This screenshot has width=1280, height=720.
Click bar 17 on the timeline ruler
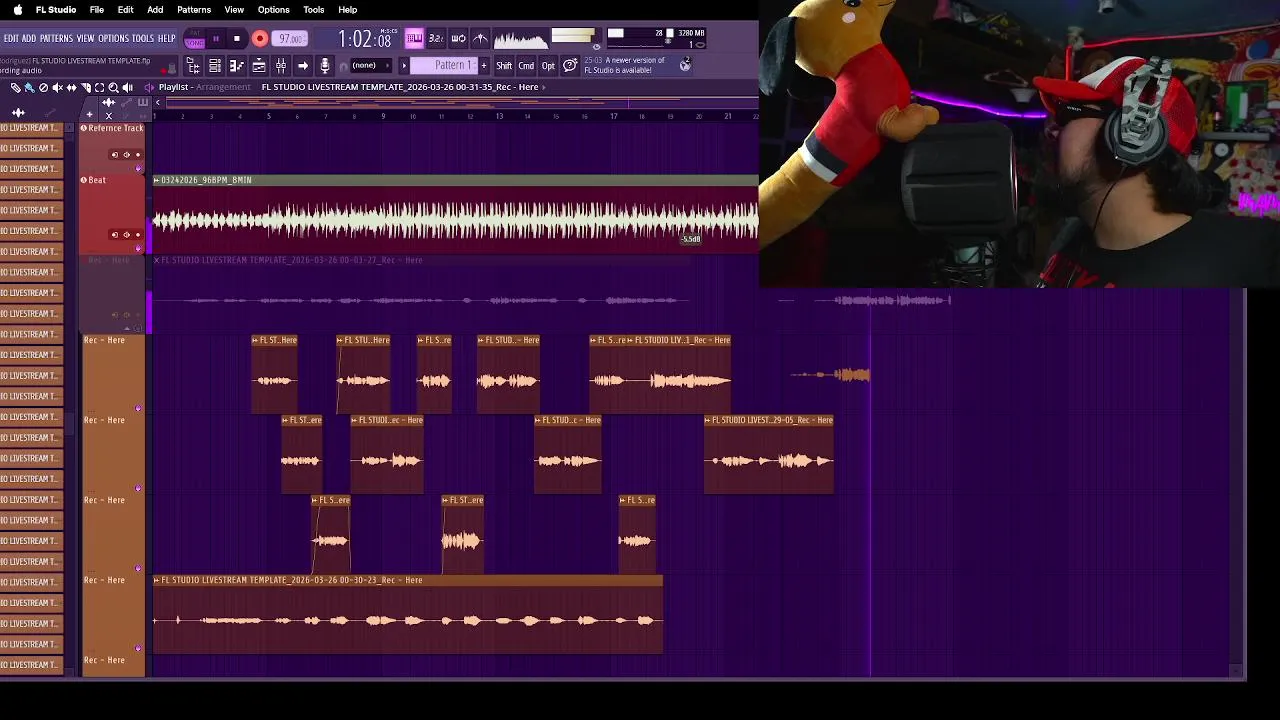[x=613, y=116]
